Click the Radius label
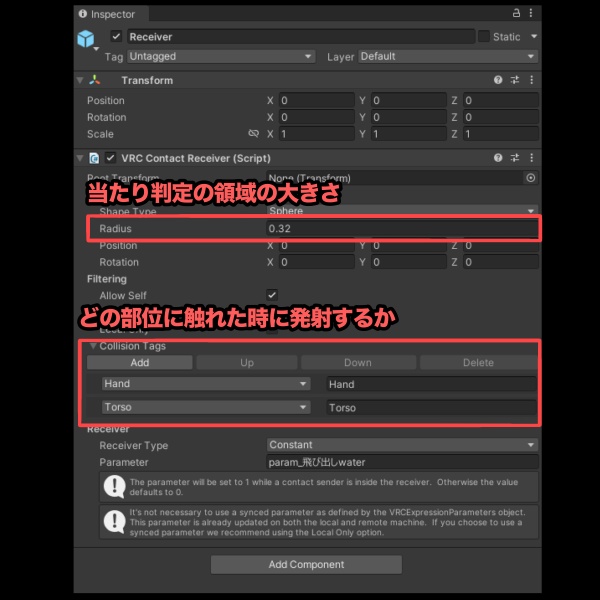The height and width of the screenshot is (600, 600). point(115,228)
